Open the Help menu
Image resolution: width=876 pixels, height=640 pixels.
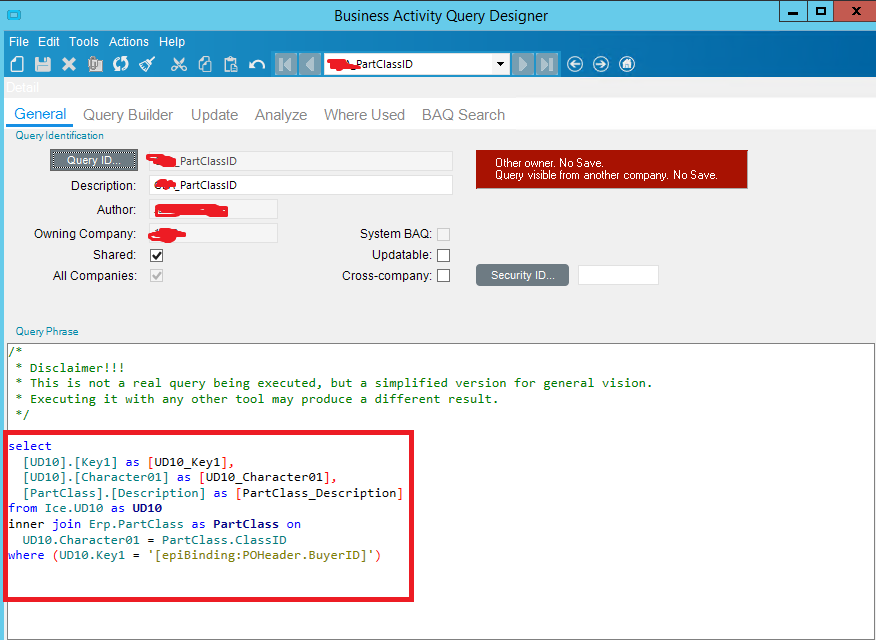172,42
